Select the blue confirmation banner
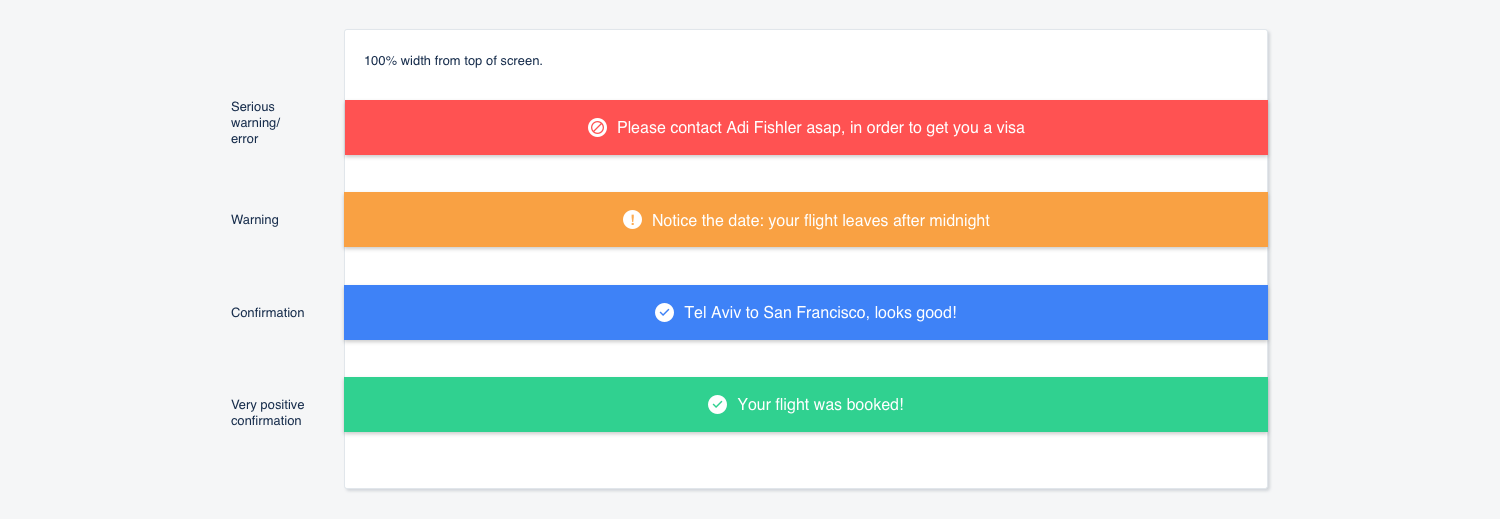This screenshot has width=1500, height=519. click(x=806, y=312)
